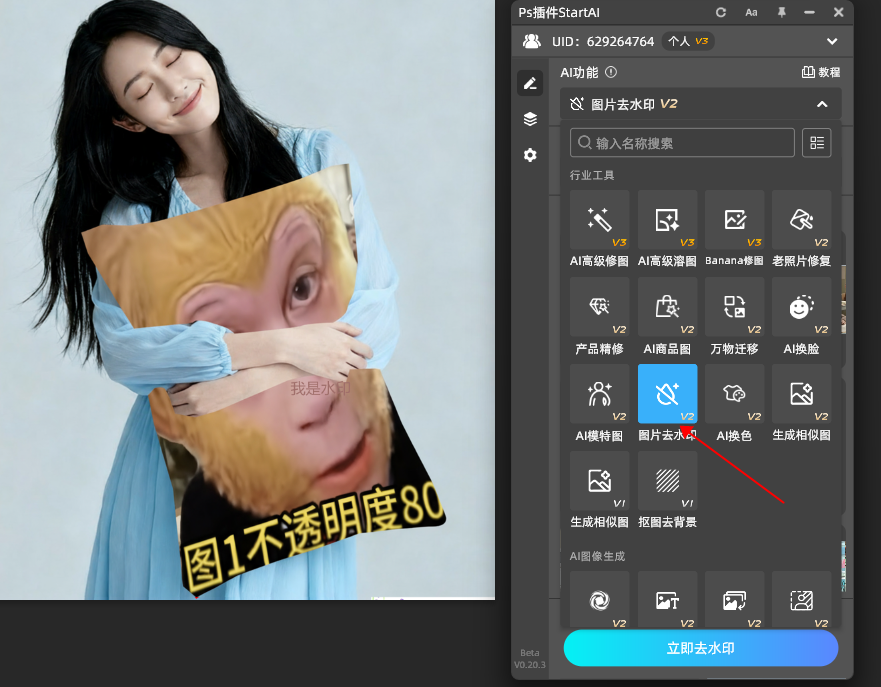
Task: Toggle the Aa text size button
Action: point(751,12)
